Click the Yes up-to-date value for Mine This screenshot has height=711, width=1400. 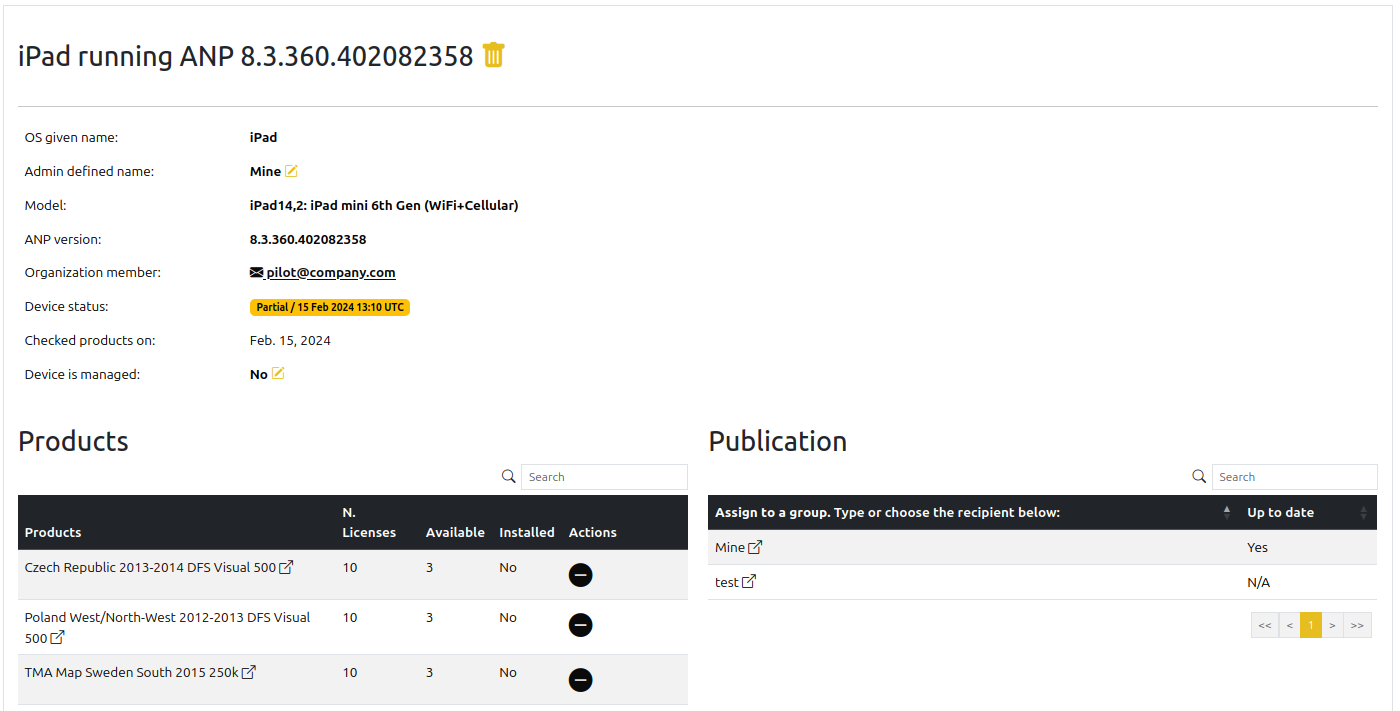(x=1257, y=547)
